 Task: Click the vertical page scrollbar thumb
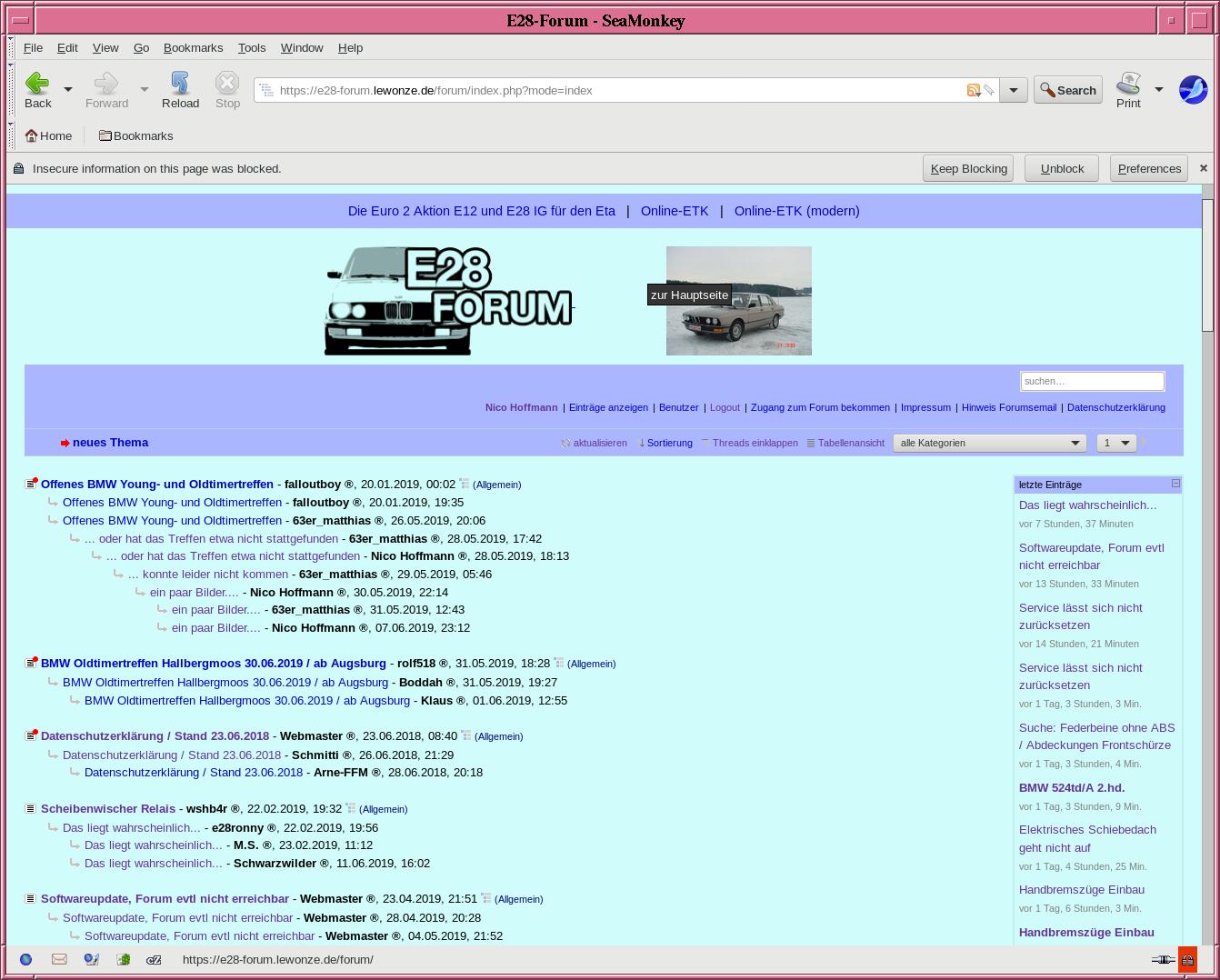click(1207, 264)
